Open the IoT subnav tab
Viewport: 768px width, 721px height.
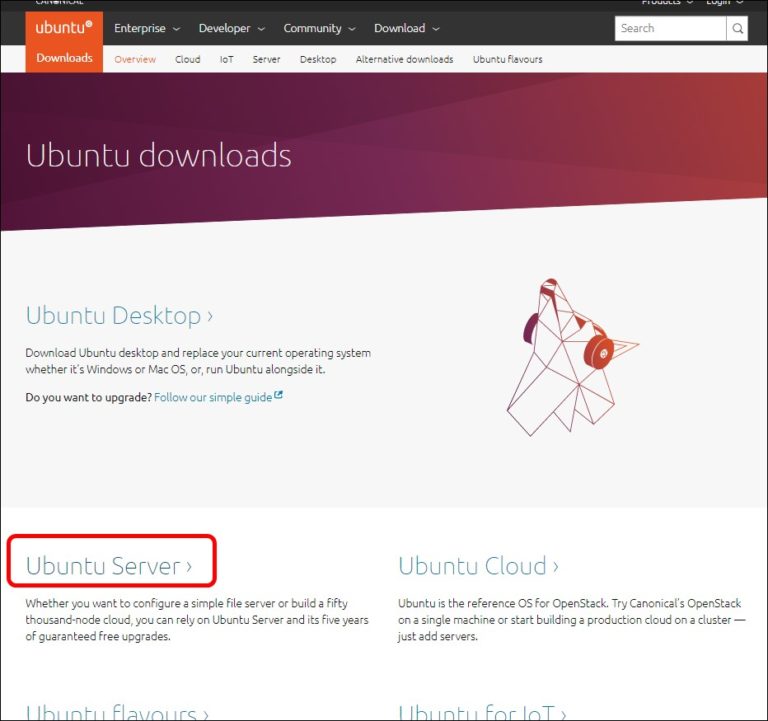click(x=227, y=60)
